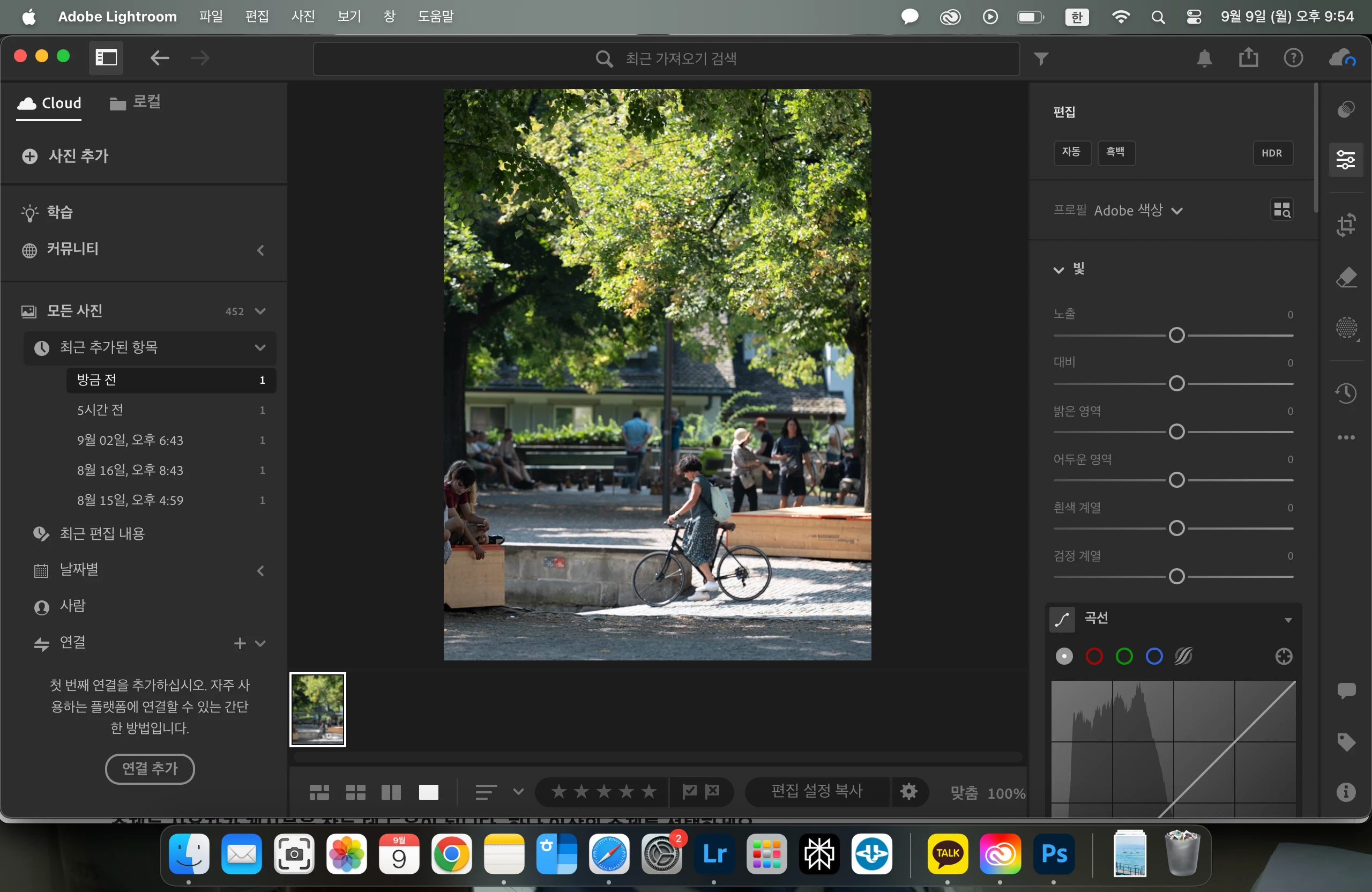Screen dimensions: 1372x892
Task: Click the filter funnel icon
Action: (1041, 58)
